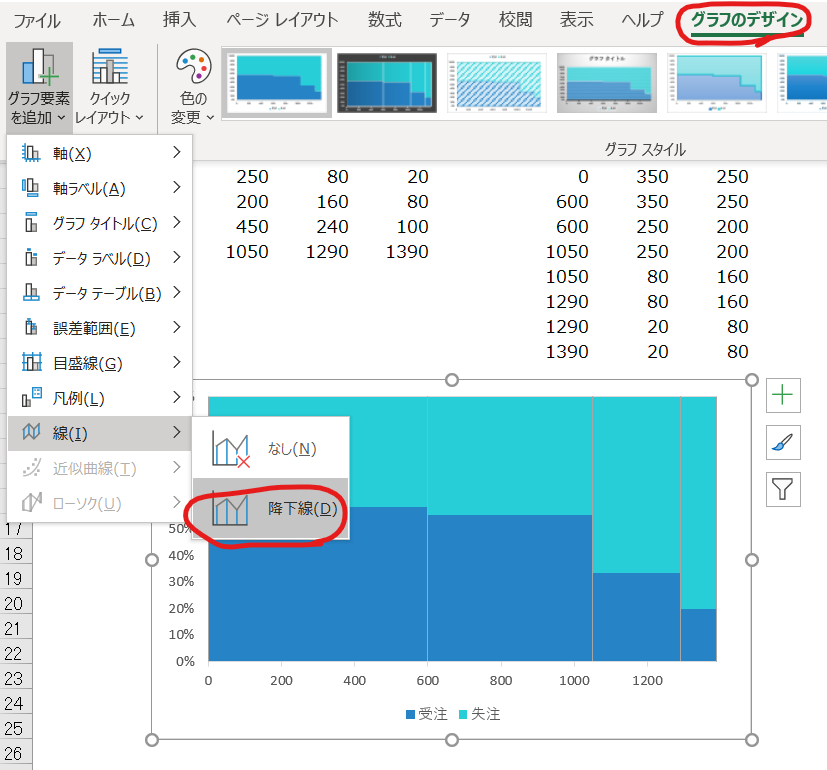Viewport: 827px width, 770px height.
Task: Click the グラフ要素を追加 (Add Chart Element) icon
Action: (x=38, y=68)
